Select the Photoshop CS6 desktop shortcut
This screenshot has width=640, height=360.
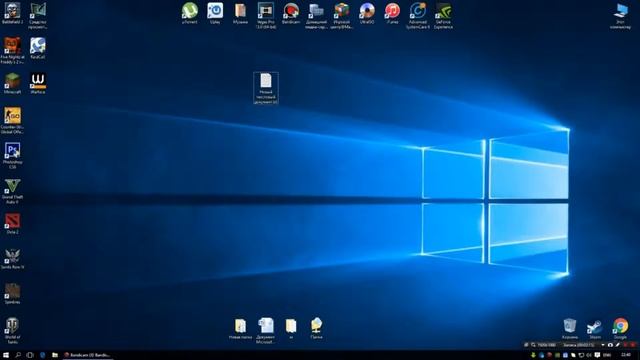pyautogui.click(x=13, y=156)
